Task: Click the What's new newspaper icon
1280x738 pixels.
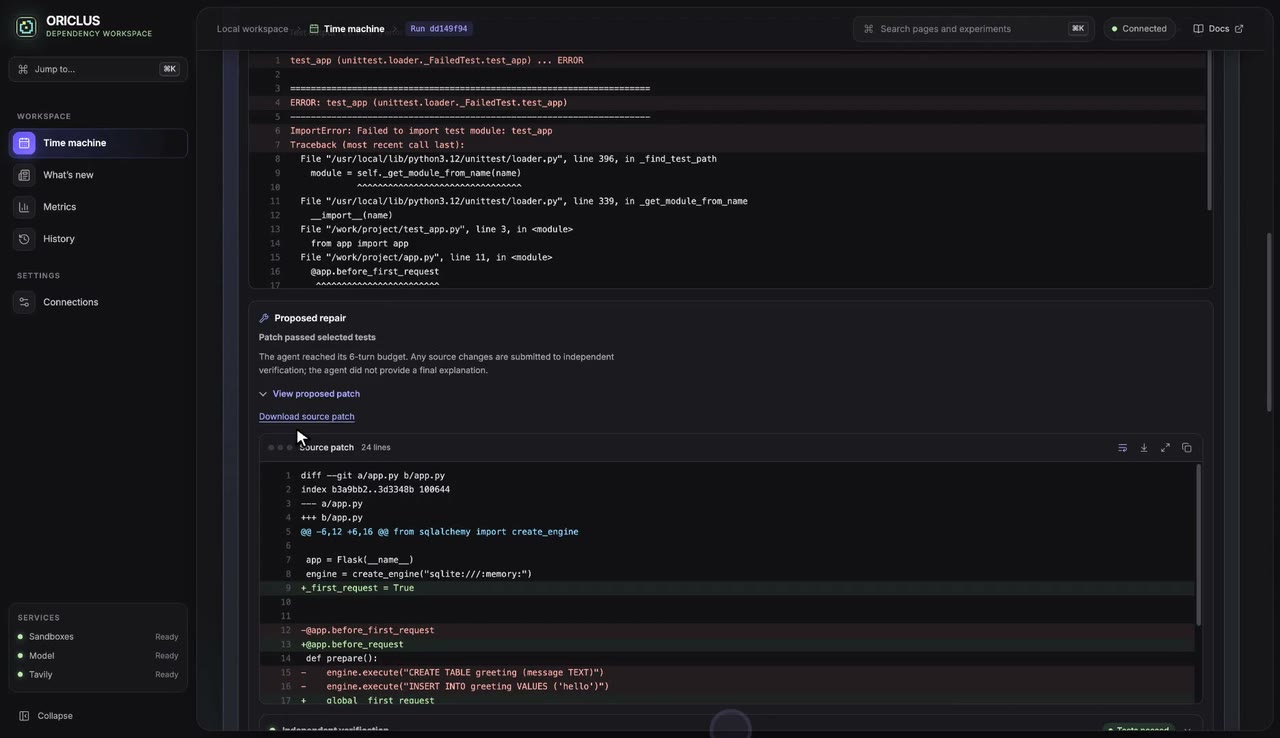Action: coord(24,175)
